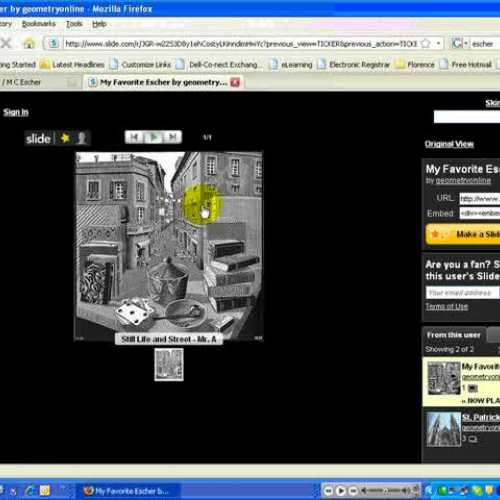Screen dimensions: 500x500
Task: Expand hidden system tray icons arrow
Action: [428, 490]
